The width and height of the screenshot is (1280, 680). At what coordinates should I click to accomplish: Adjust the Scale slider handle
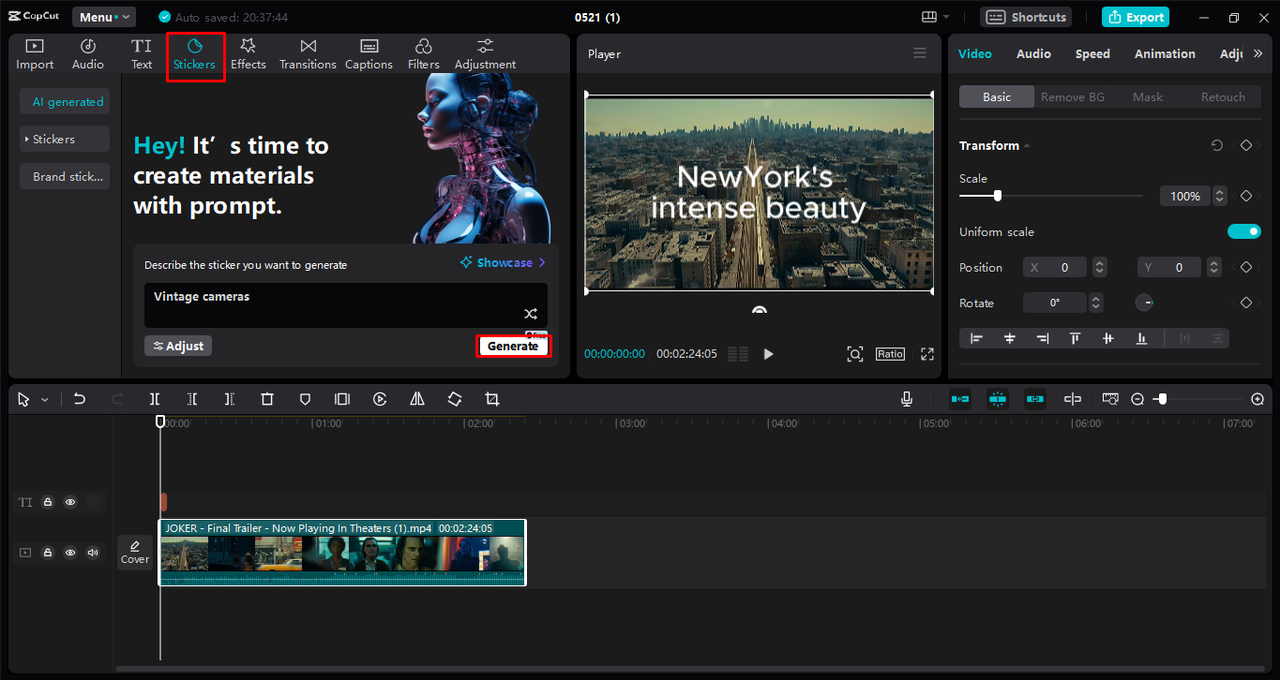click(x=997, y=196)
